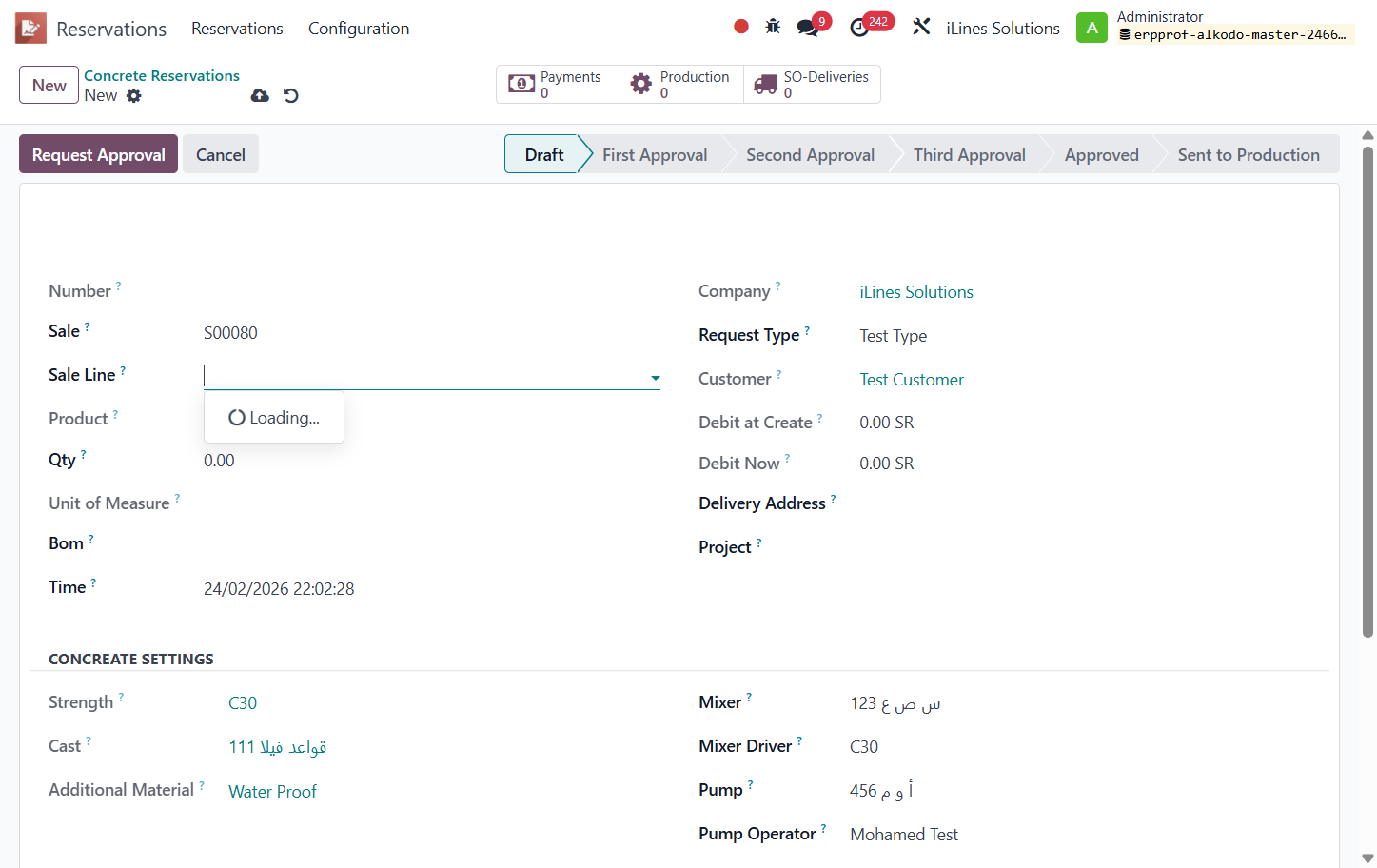Viewport: 1377px width, 868px height.
Task: Open the conversations messages icon
Action: click(x=808, y=28)
